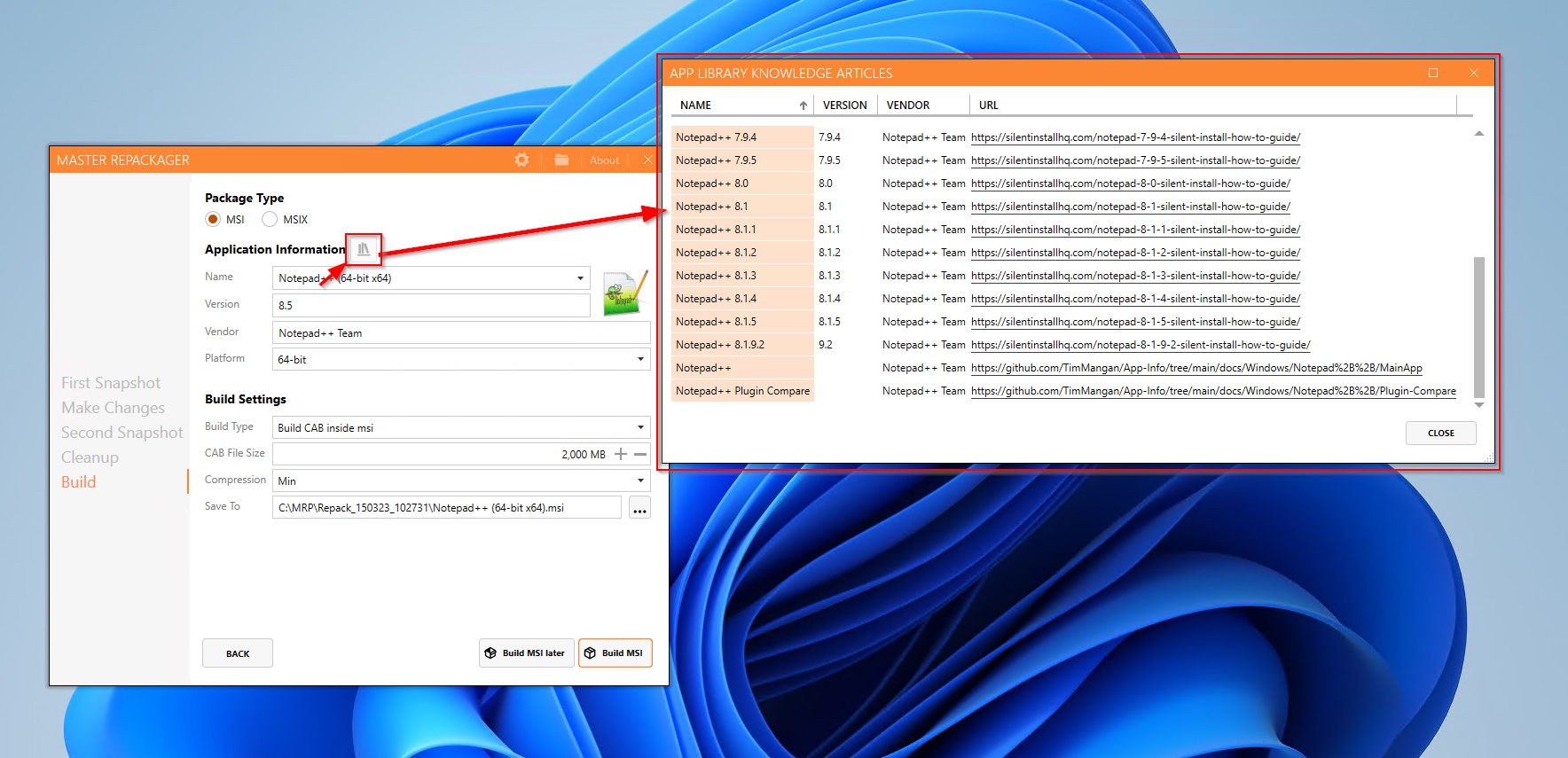
Task: Expand the application Name dropdown
Action: coord(581,278)
